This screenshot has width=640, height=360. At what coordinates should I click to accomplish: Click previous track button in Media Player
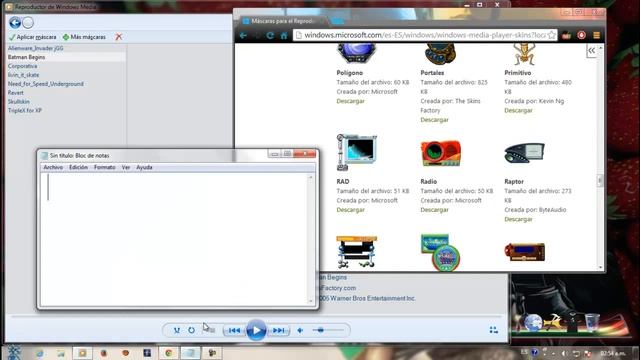(234, 330)
